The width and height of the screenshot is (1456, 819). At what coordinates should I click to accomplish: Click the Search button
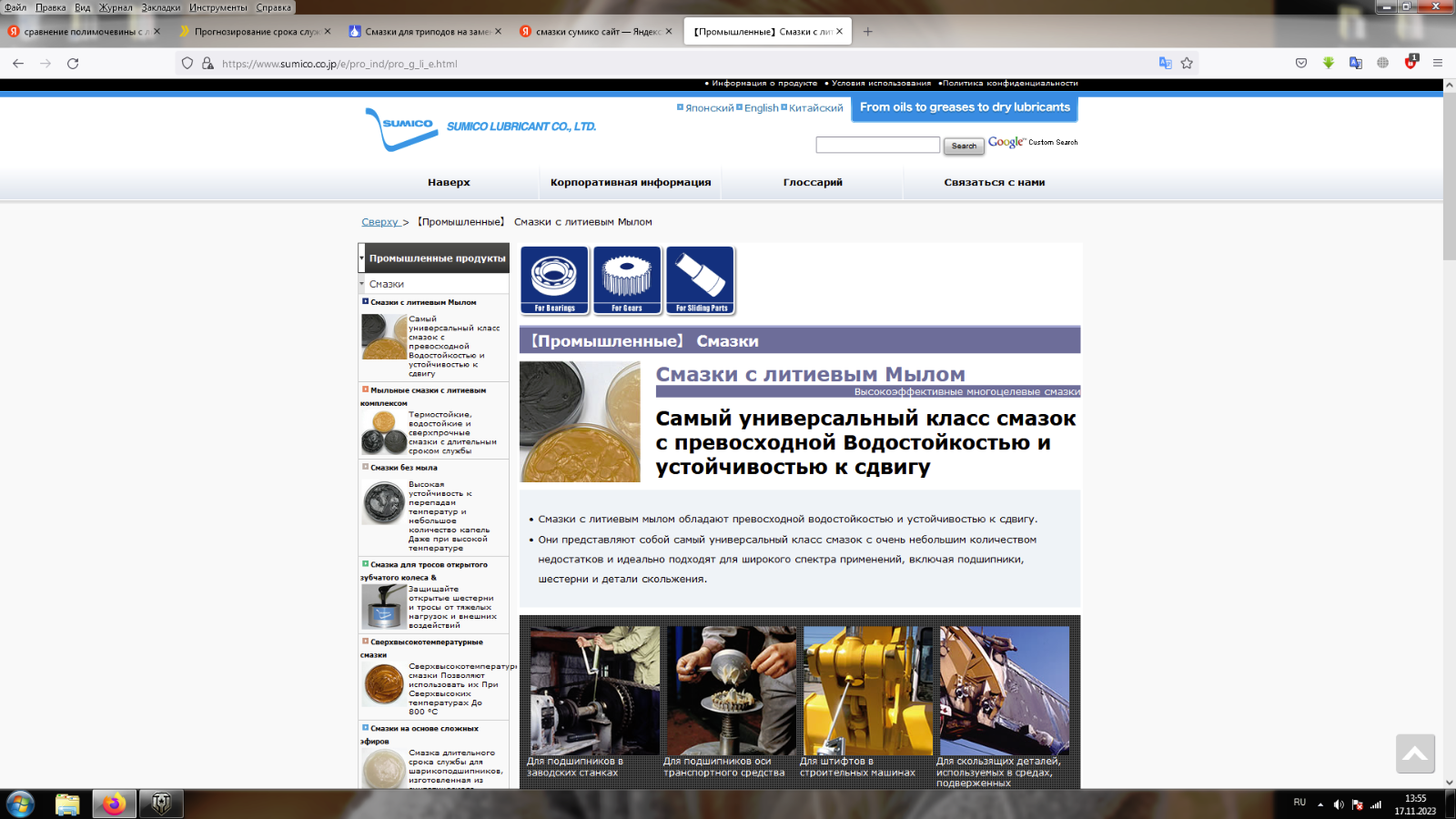click(964, 146)
